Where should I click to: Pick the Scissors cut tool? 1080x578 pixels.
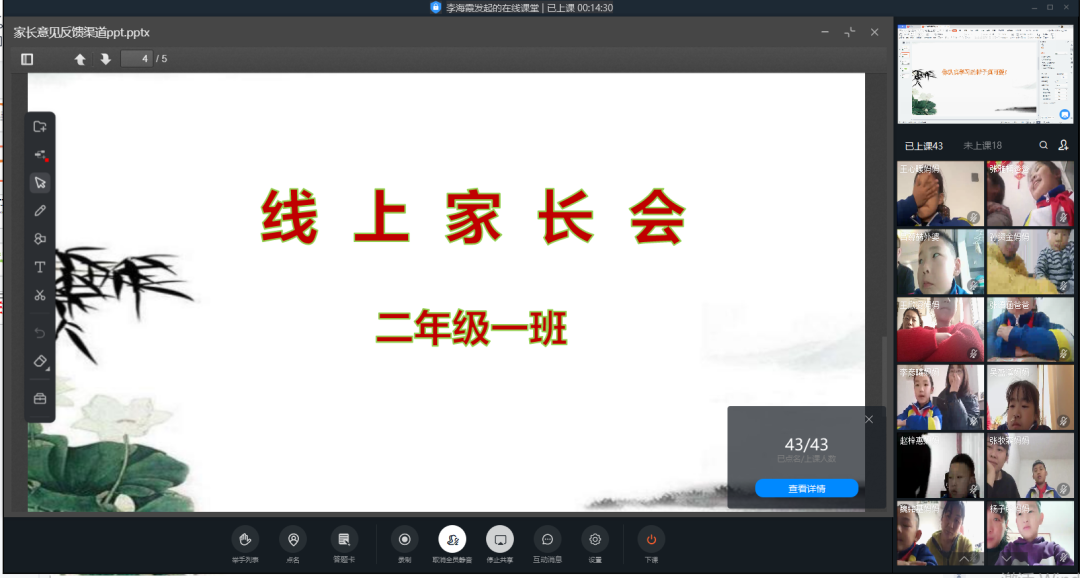[40, 295]
